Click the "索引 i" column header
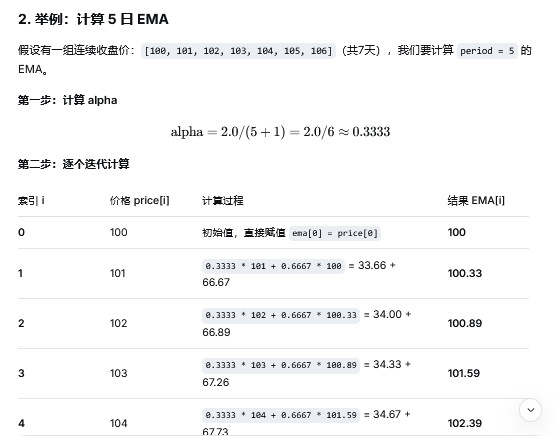The width and height of the screenshot is (558, 436). [31, 201]
